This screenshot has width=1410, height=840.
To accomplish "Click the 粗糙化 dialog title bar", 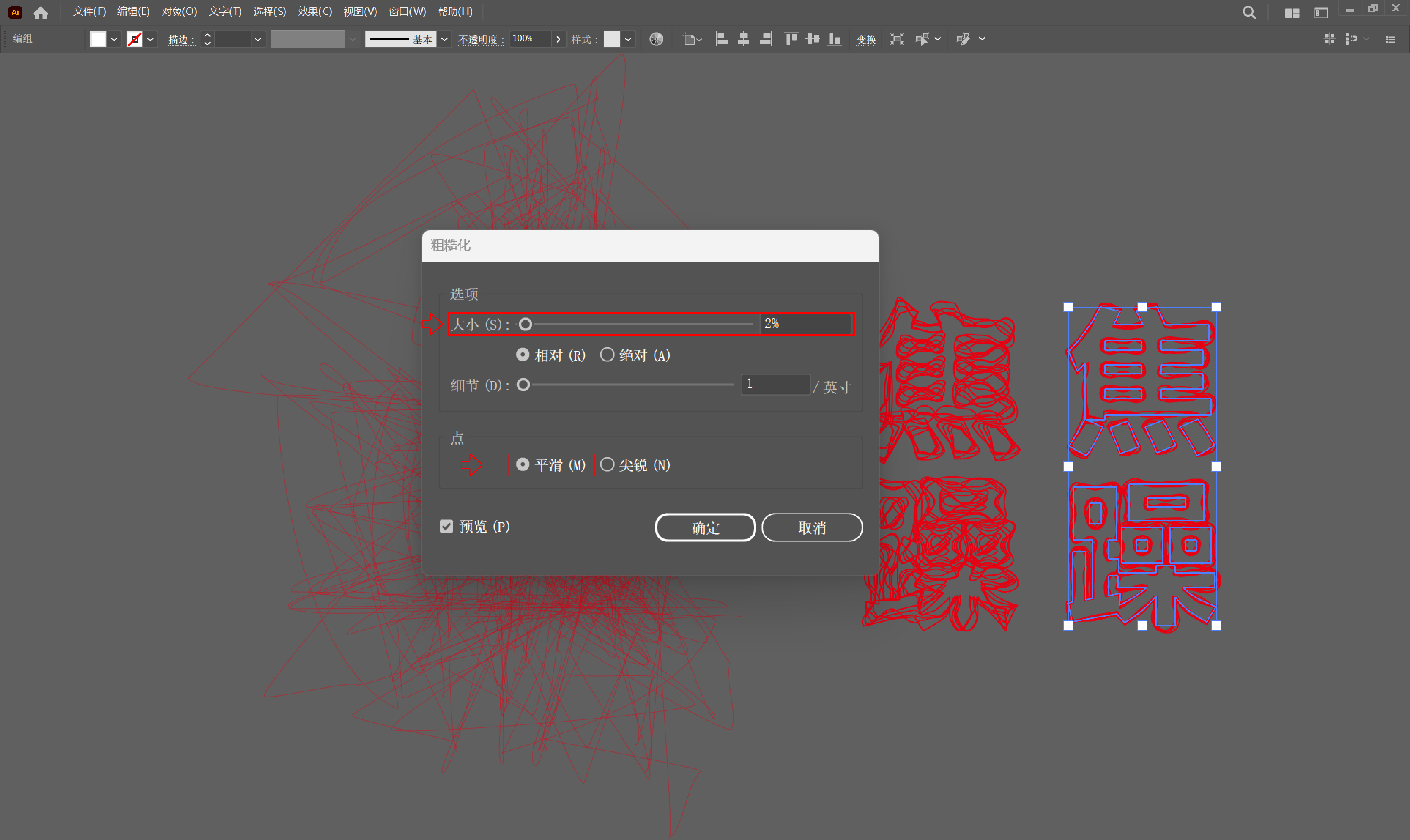I will point(650,246).
